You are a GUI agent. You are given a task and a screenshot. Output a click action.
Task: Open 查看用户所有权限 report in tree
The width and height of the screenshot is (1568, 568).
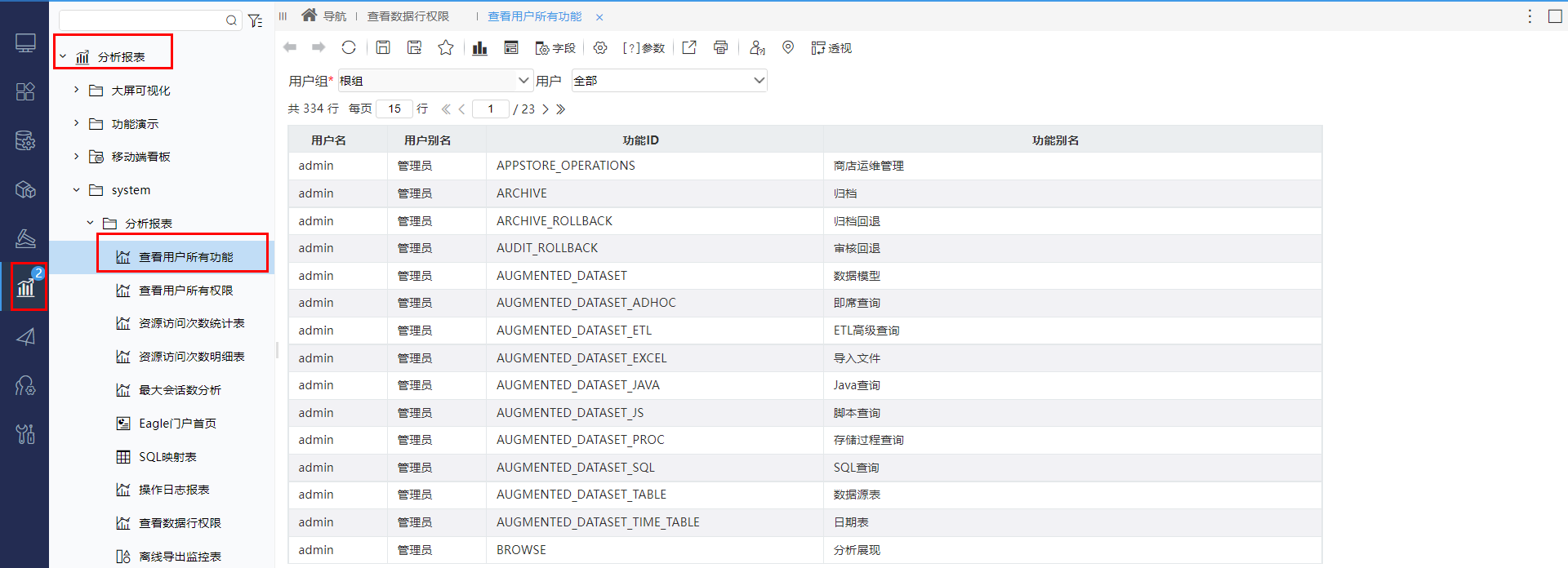pos(186,291)
